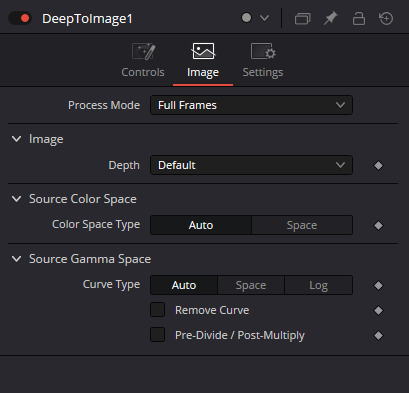Set Color Space Type to Auto

coord(201,225)
